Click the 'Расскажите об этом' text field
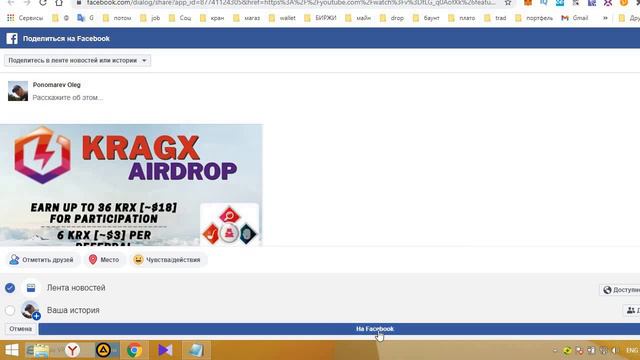This screenshot has height=360, width=640. (x=68, y=98)
